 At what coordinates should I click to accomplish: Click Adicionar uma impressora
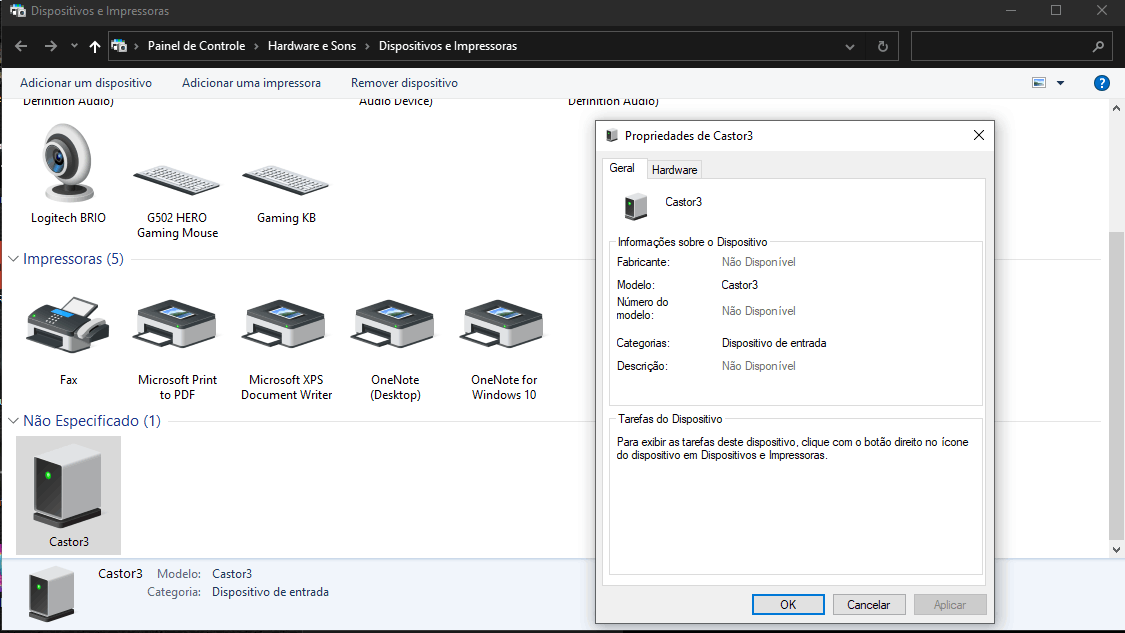coord(251,83)
